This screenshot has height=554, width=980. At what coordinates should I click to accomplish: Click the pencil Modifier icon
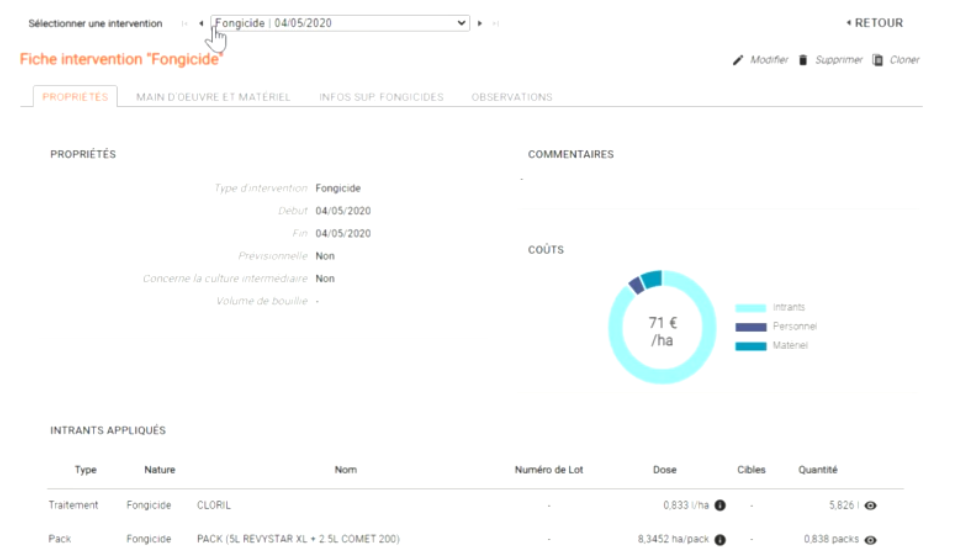click(738, 60)
